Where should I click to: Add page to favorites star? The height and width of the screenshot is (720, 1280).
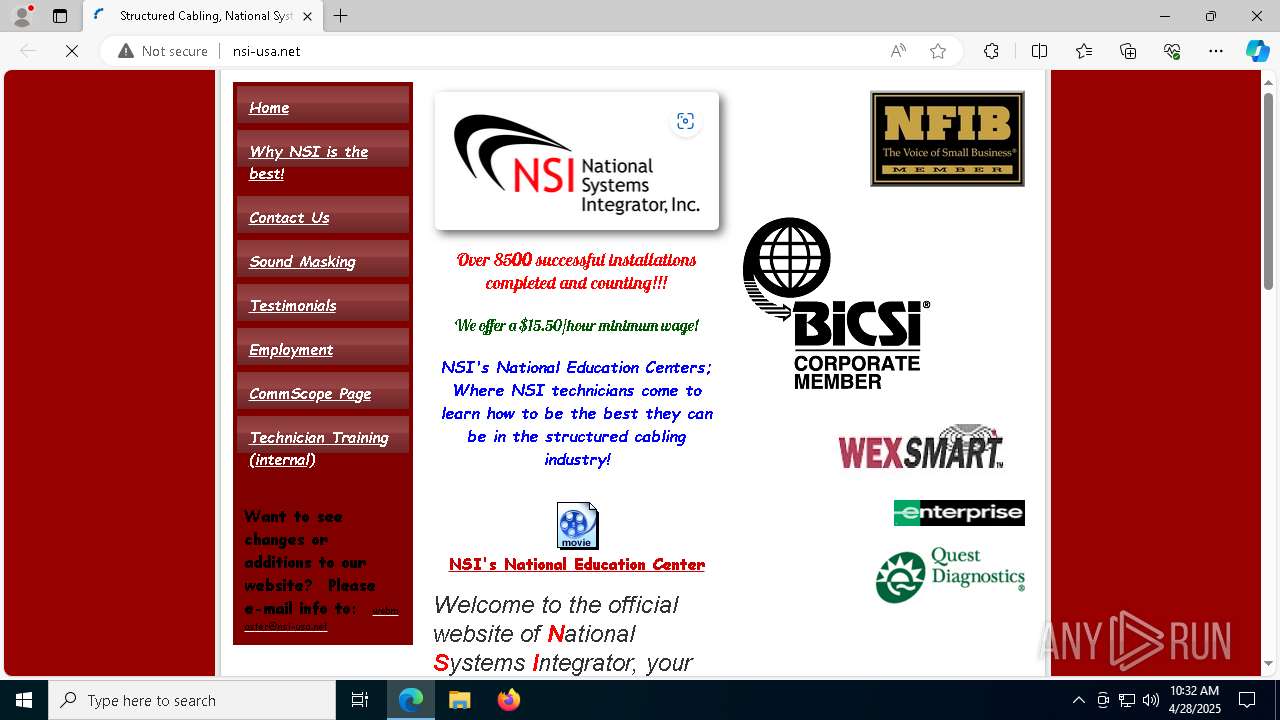click(938, 51)
